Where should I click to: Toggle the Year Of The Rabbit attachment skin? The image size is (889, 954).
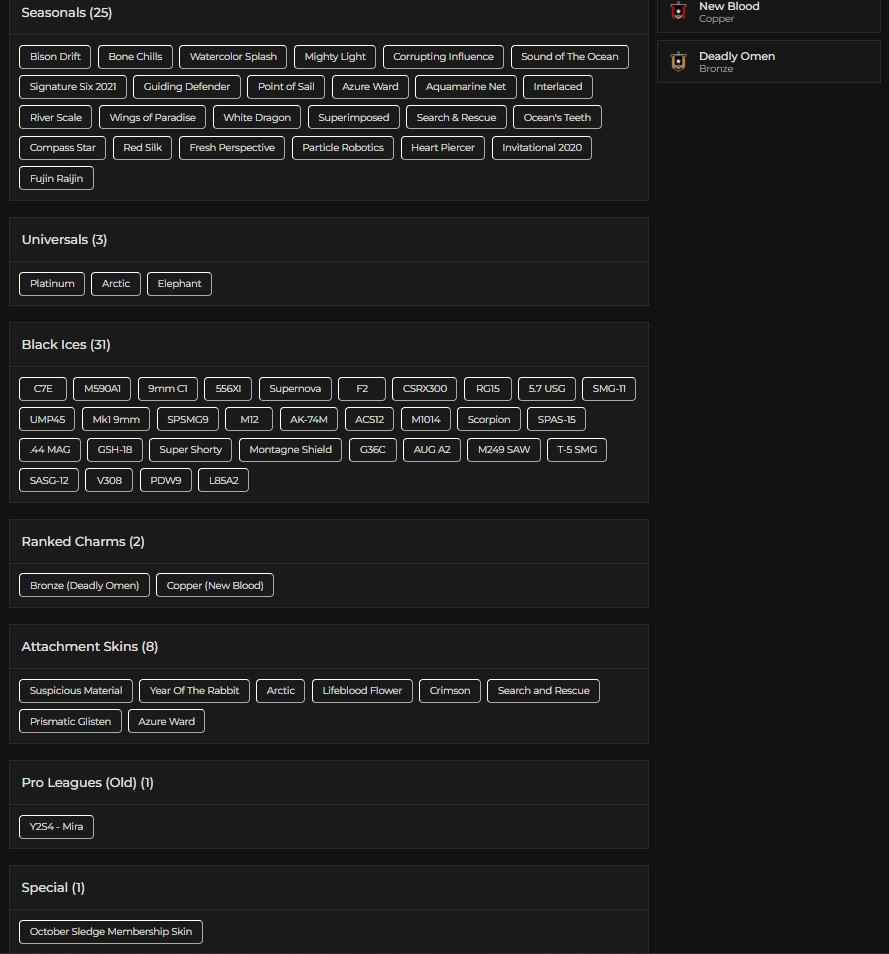194,690
